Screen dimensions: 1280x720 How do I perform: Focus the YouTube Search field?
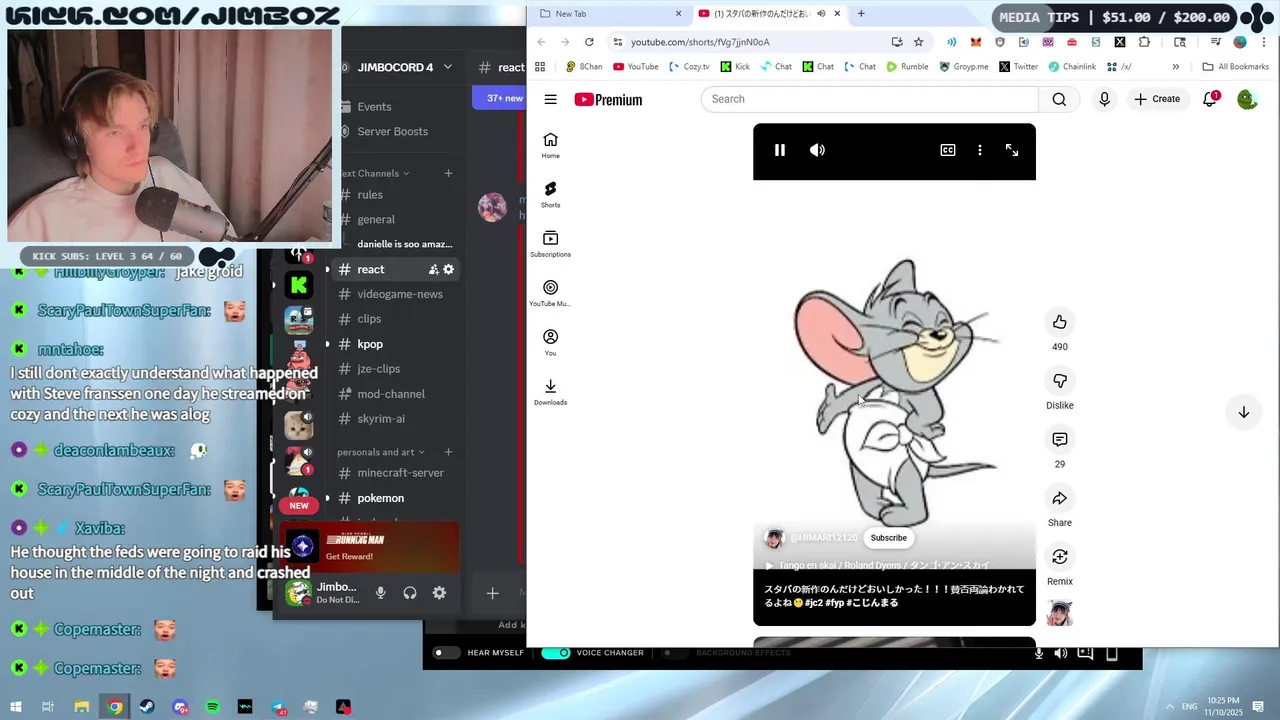click(870, 99)
